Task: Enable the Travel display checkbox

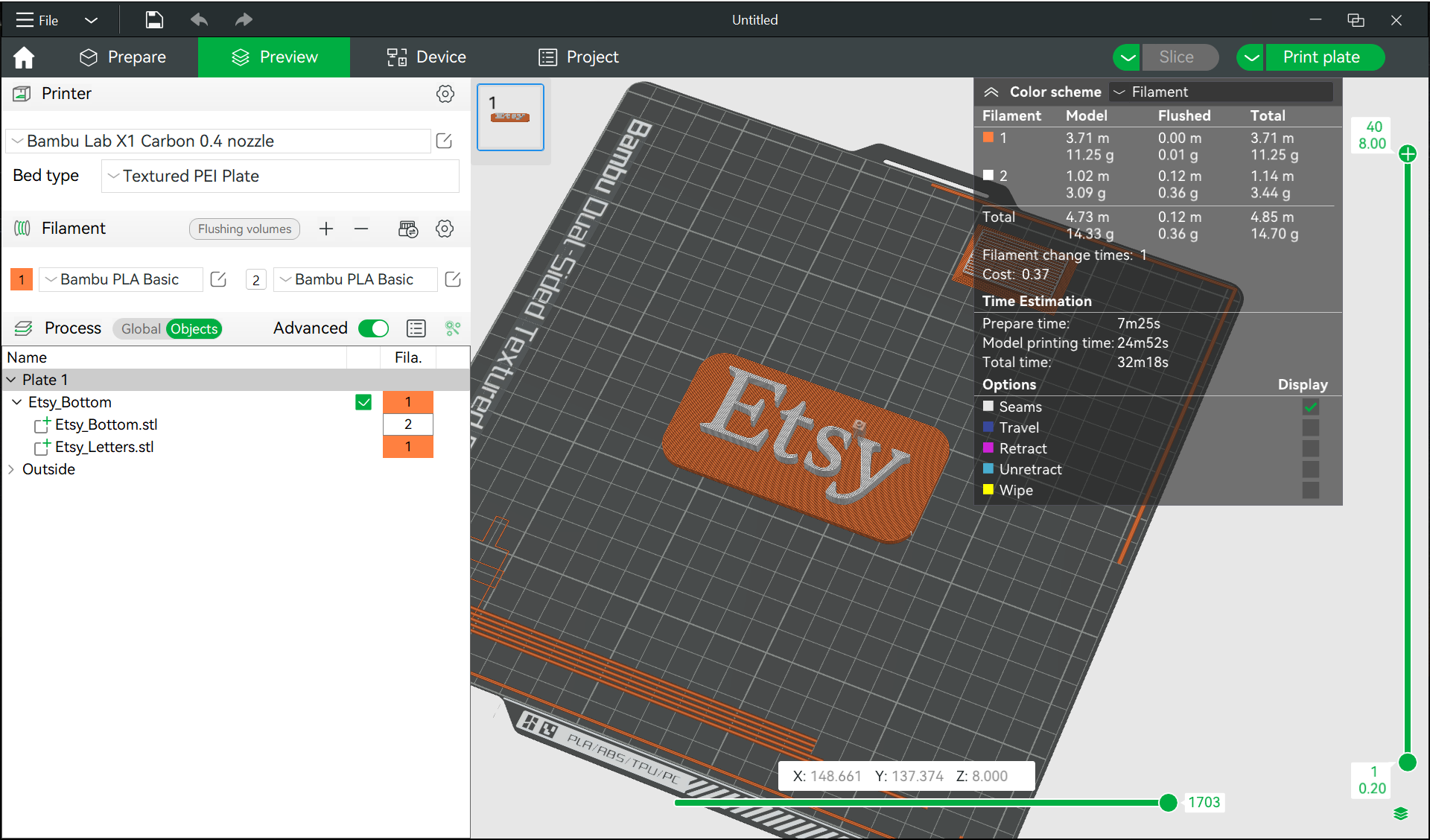Action: [1311, 427]
